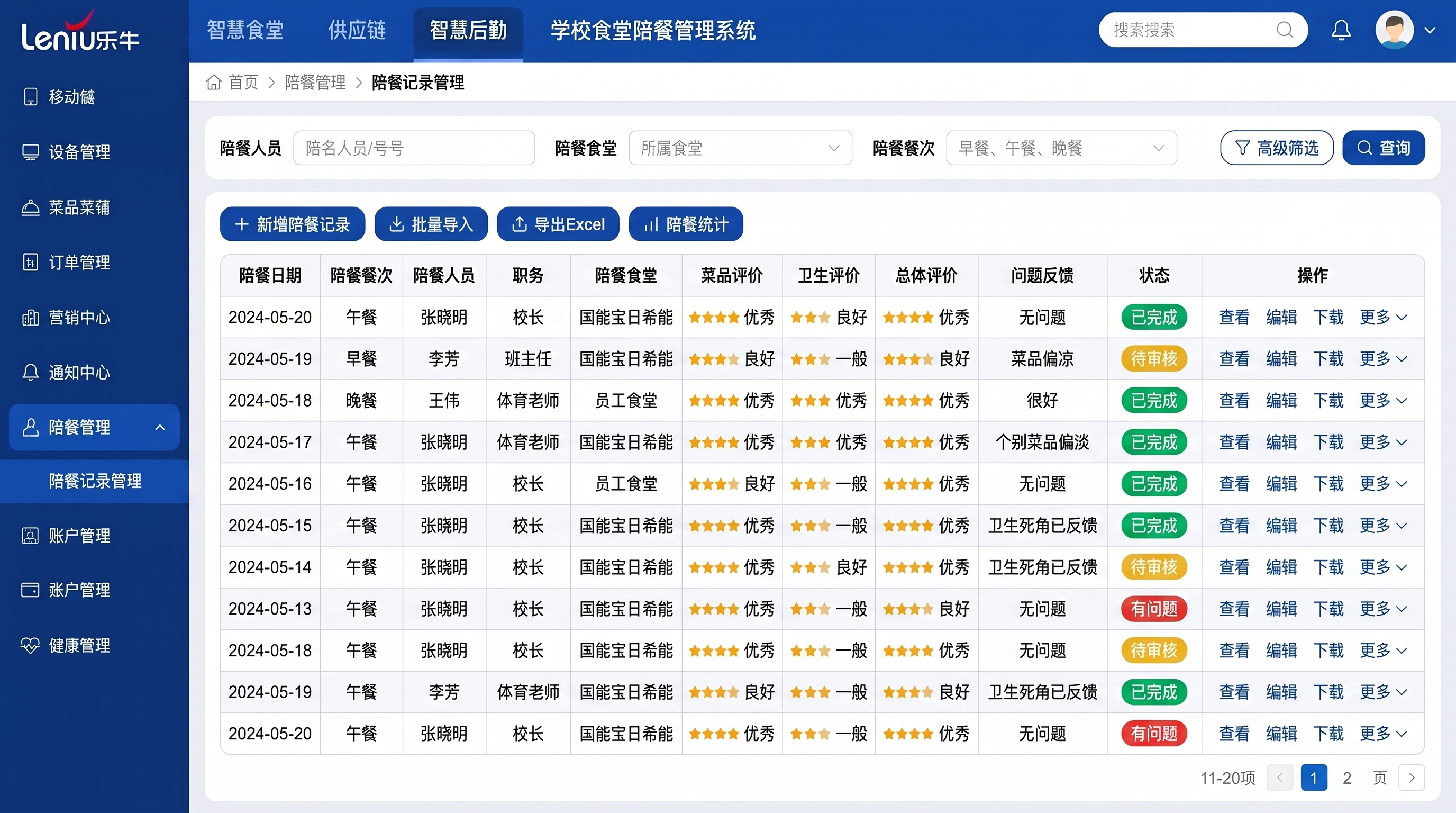Click the 账户管理 ID card icon

point(31,536)
